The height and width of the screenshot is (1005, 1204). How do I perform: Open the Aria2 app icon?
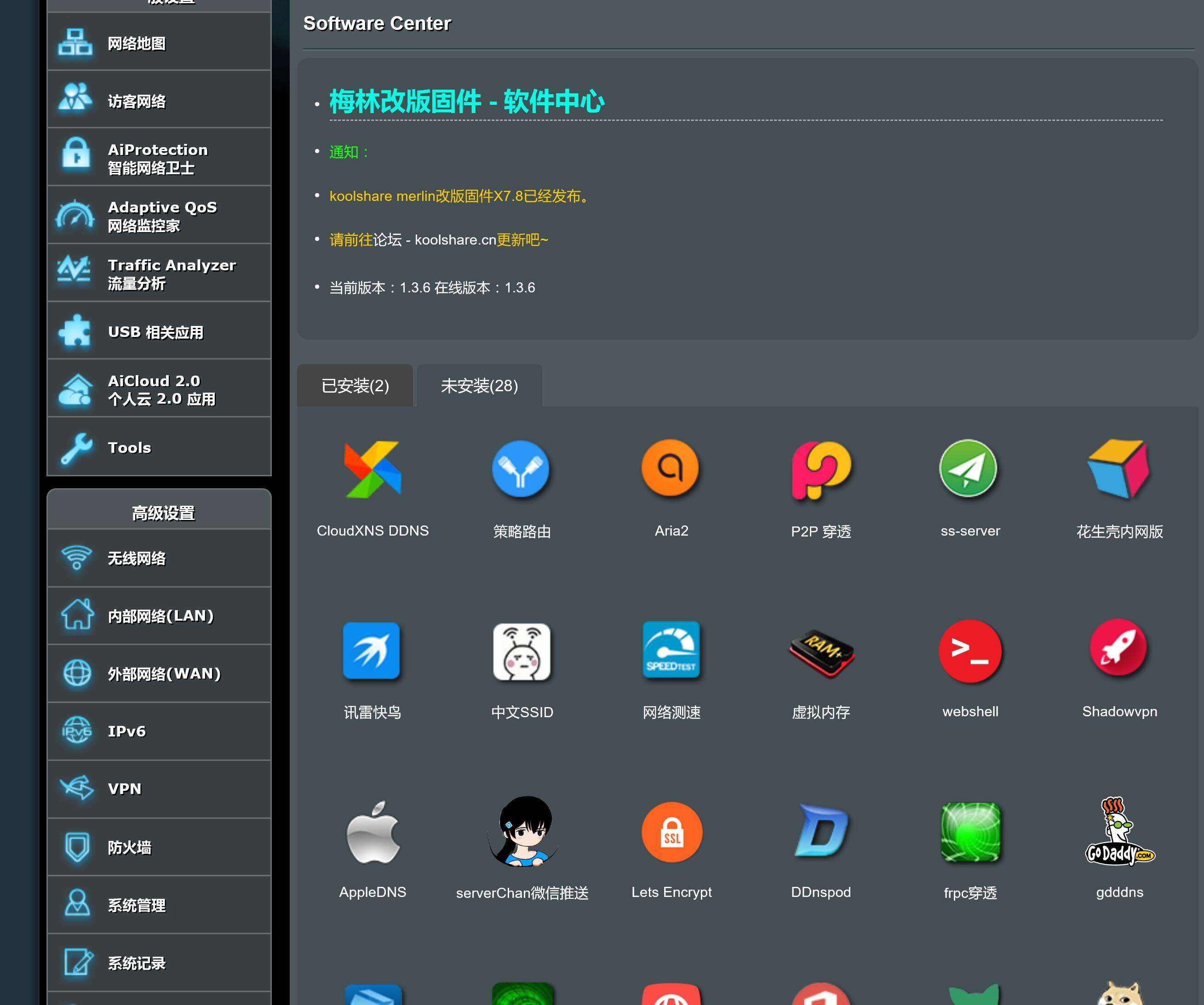(x=671, y=469)
